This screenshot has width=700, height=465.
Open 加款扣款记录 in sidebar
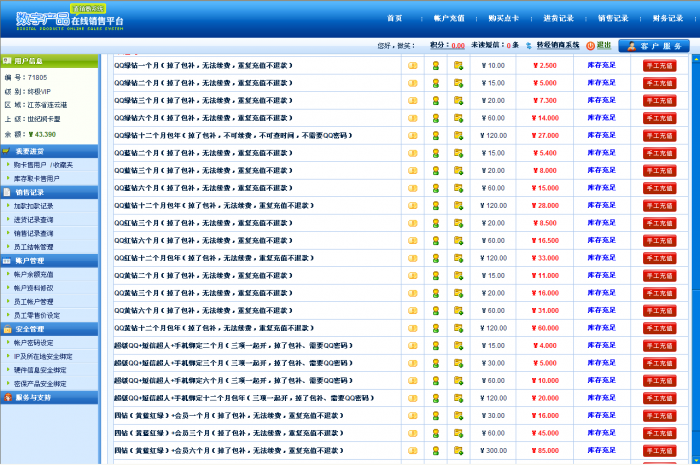coord(33,206)
